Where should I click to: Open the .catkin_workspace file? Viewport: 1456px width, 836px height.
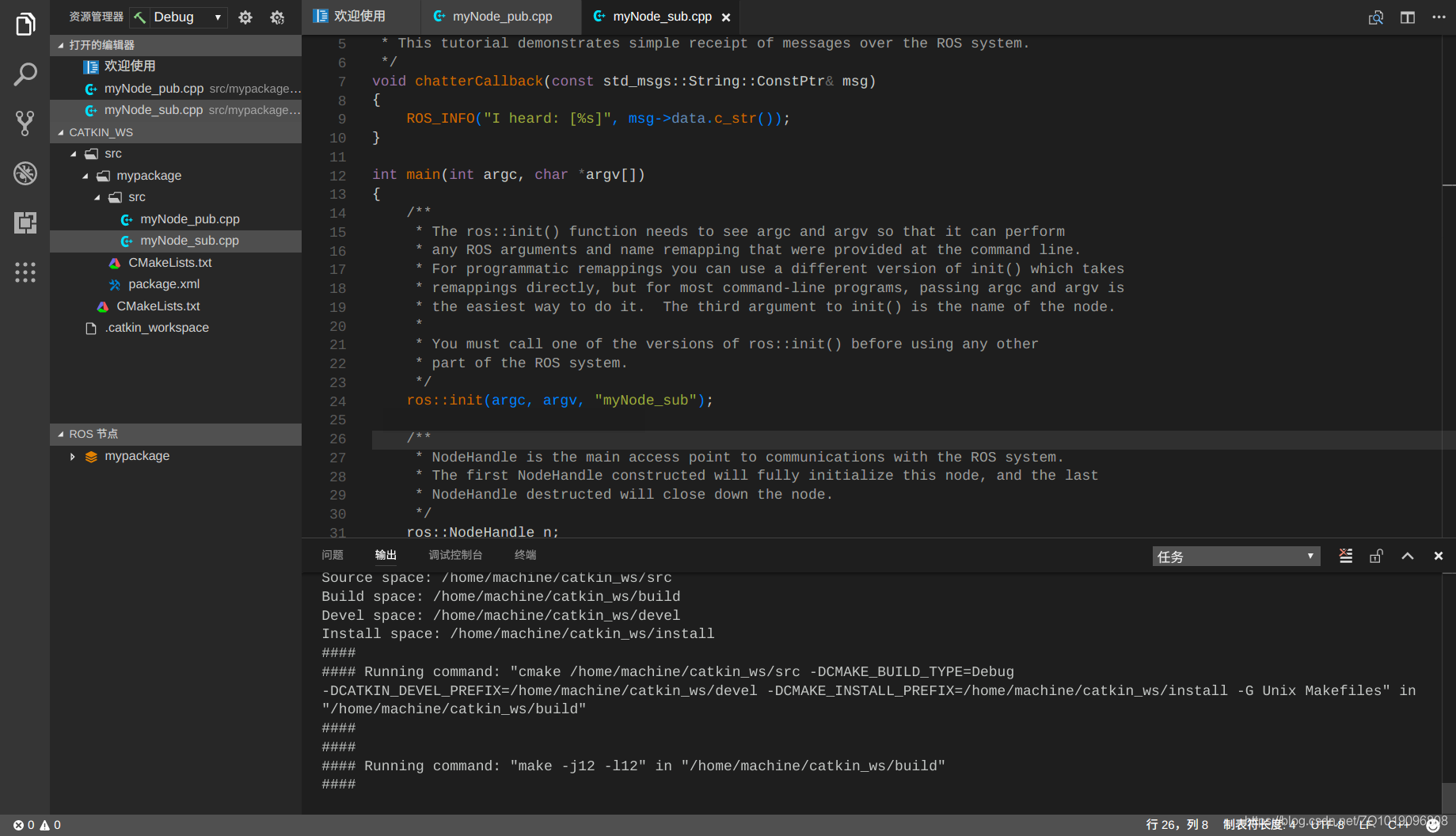pos(176,328)
